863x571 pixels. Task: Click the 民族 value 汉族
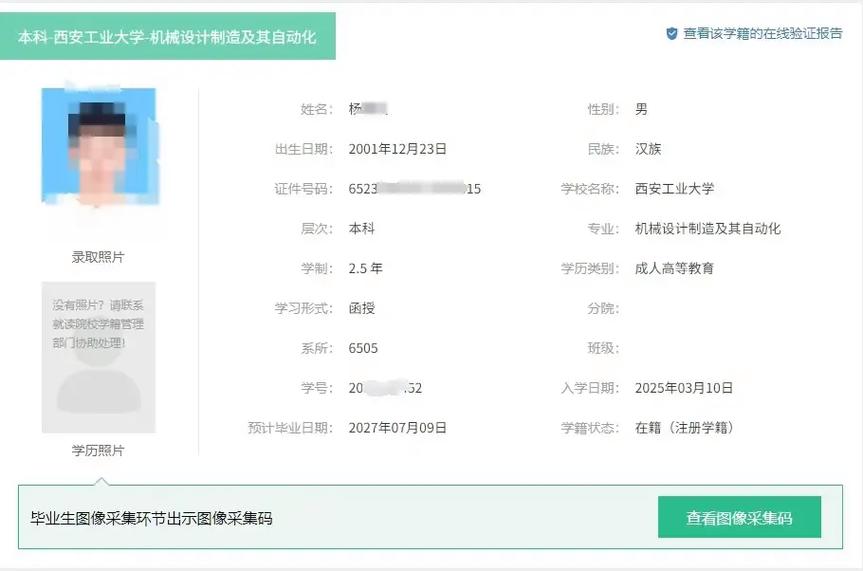coord(648,149)
